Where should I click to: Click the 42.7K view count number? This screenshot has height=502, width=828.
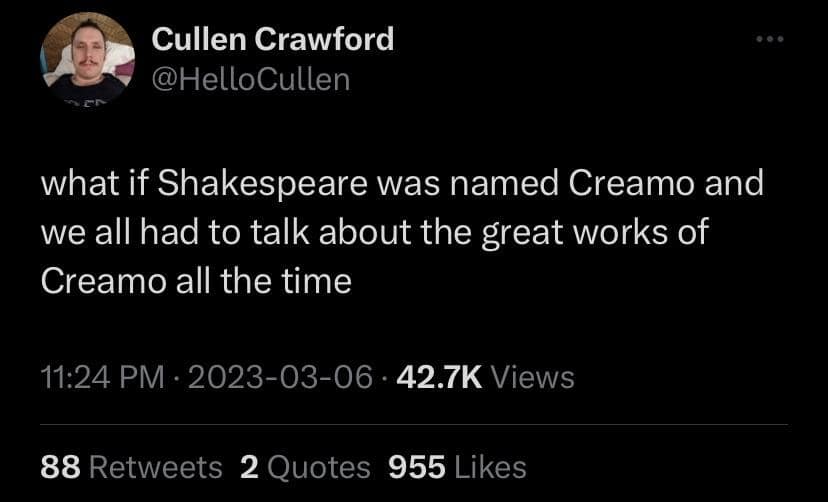pyautogui.click(x=440, y=377)
